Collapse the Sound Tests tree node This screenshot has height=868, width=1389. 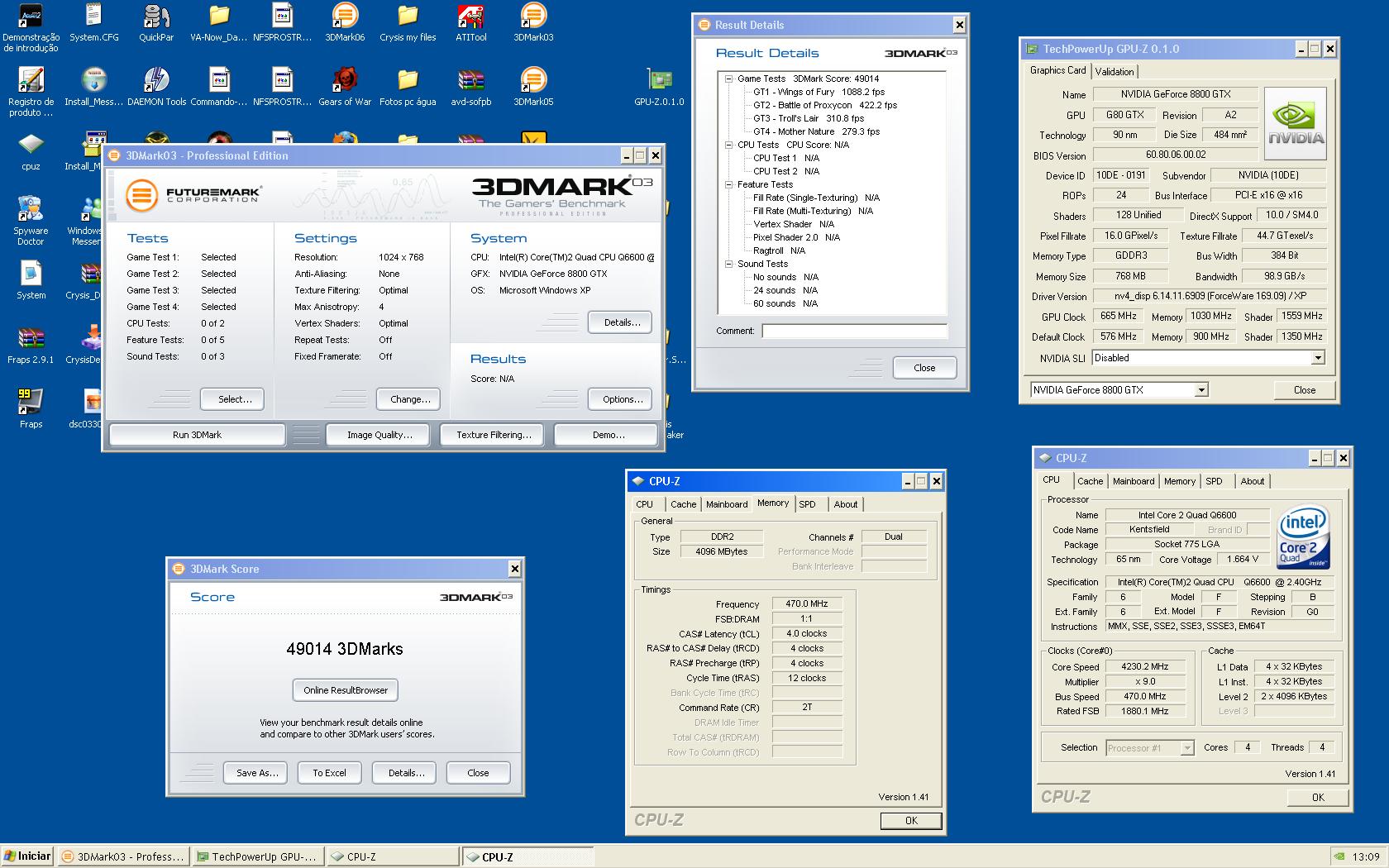[728, 264]
